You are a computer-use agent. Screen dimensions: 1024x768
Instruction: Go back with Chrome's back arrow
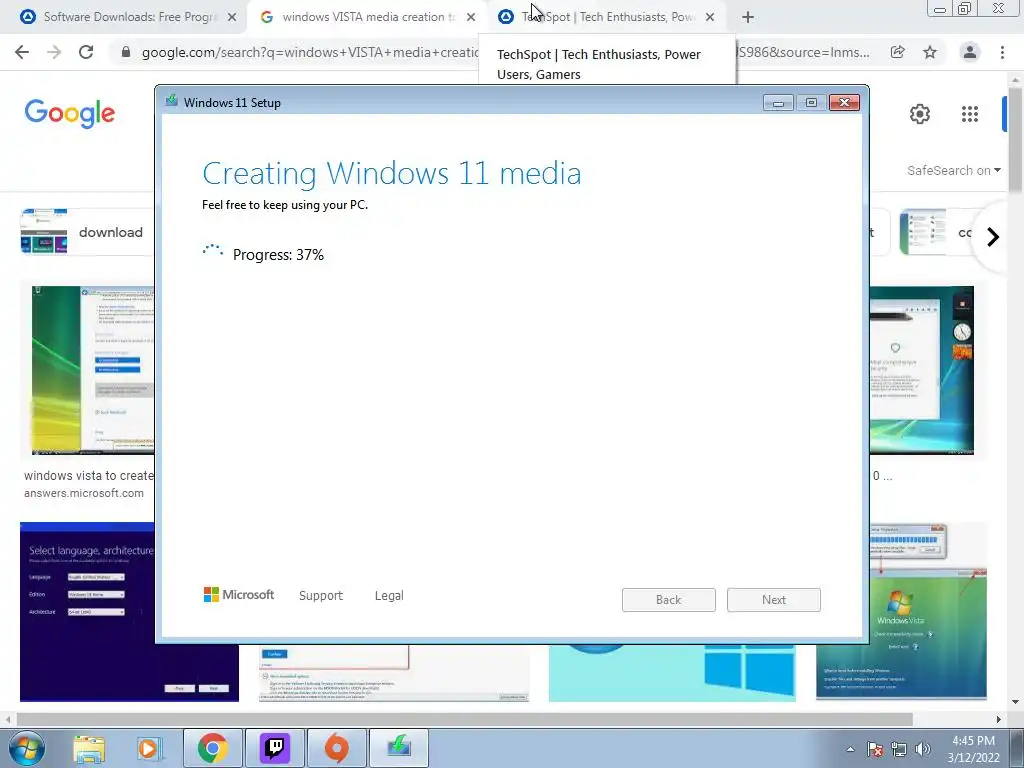coord(22,52)
